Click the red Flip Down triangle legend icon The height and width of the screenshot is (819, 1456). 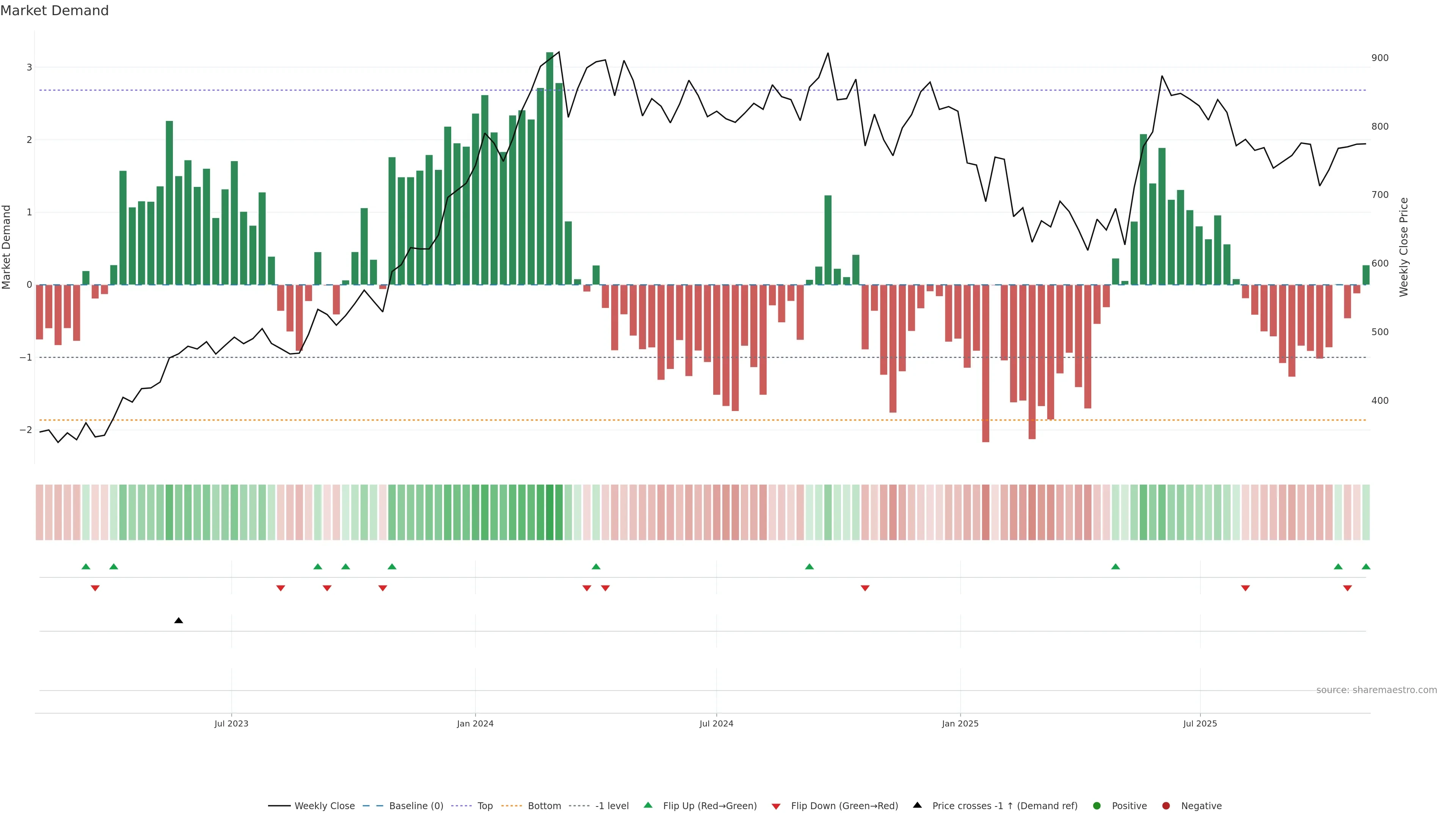[x=776, y=806]
